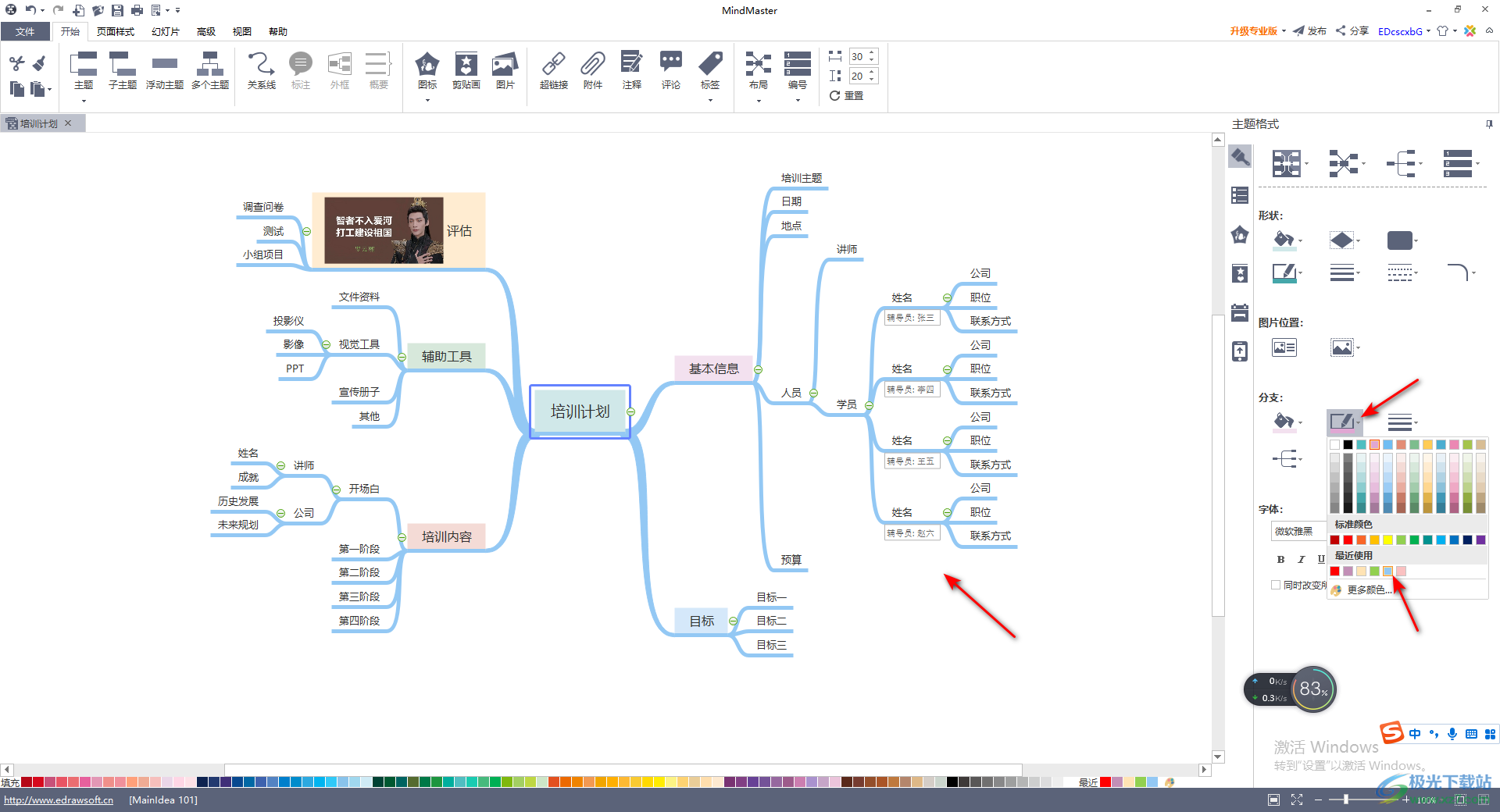Viewport: 1500px width, 812px height.
Task: Open the branch line width dropdown
Action: 1402,422
